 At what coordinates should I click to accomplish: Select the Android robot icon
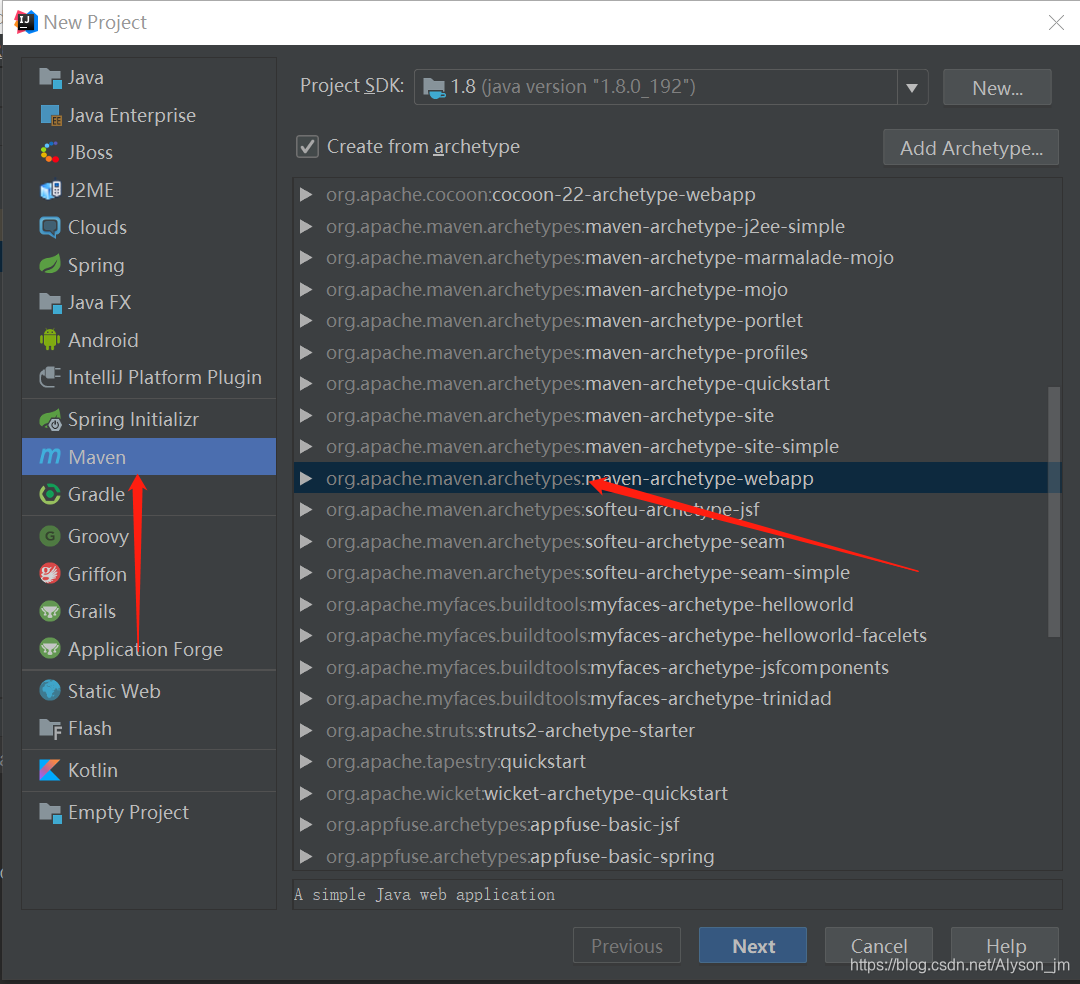[x=50, y=339]
